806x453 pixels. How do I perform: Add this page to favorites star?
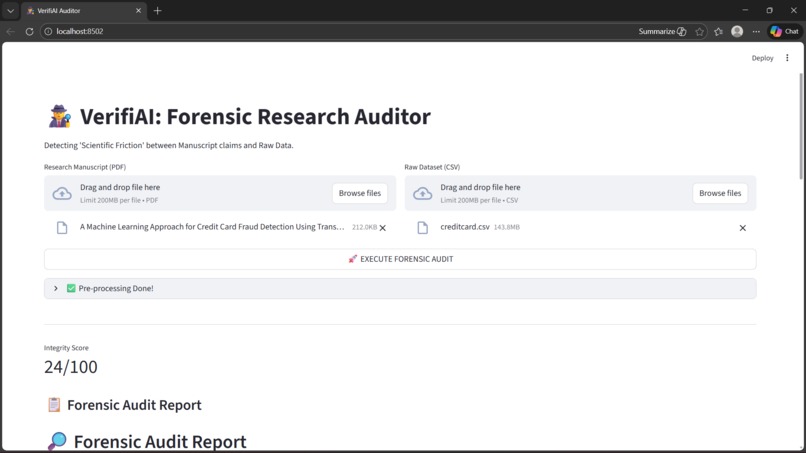coord(700,31)
